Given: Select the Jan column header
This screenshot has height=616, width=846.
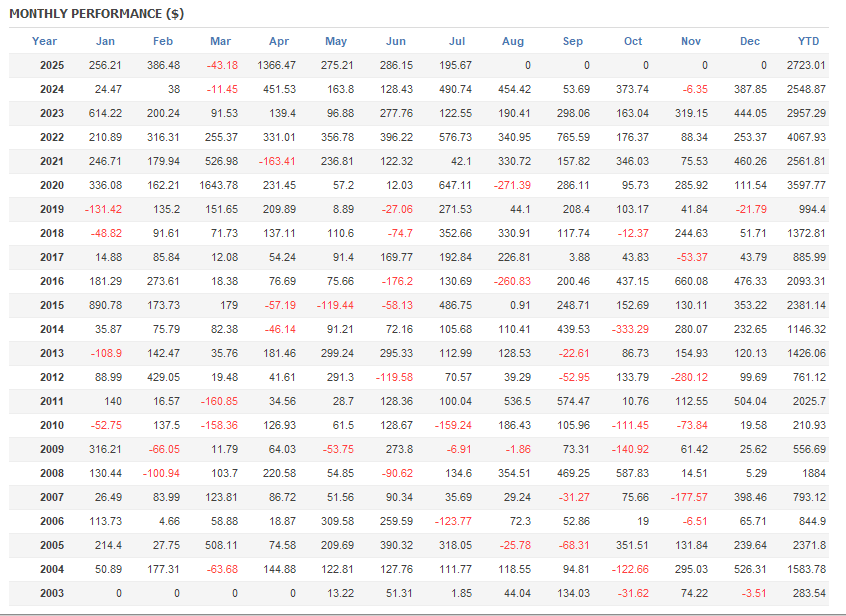Looking at the screenshot, I should pos(105,41).
